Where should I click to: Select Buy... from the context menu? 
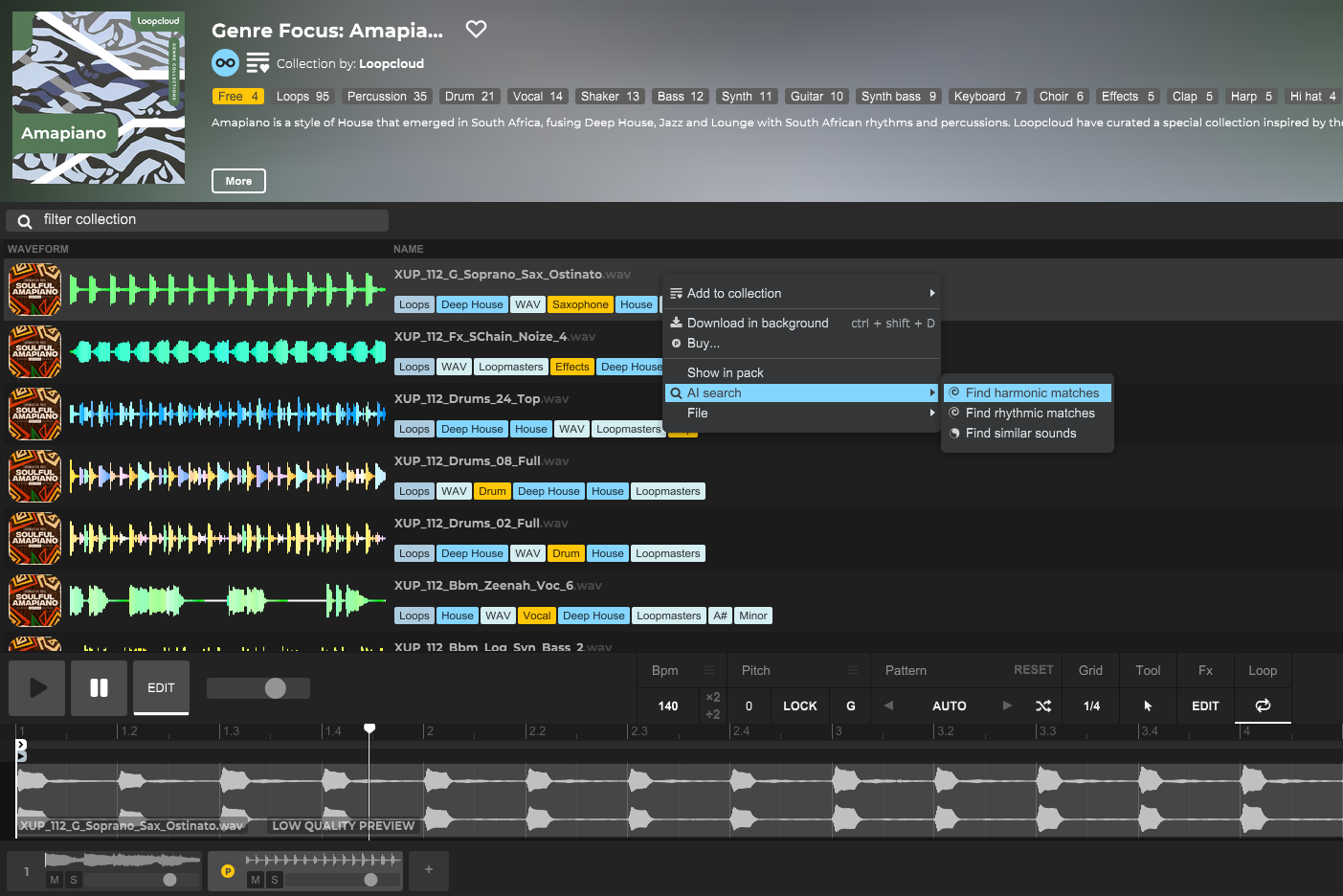802,343
